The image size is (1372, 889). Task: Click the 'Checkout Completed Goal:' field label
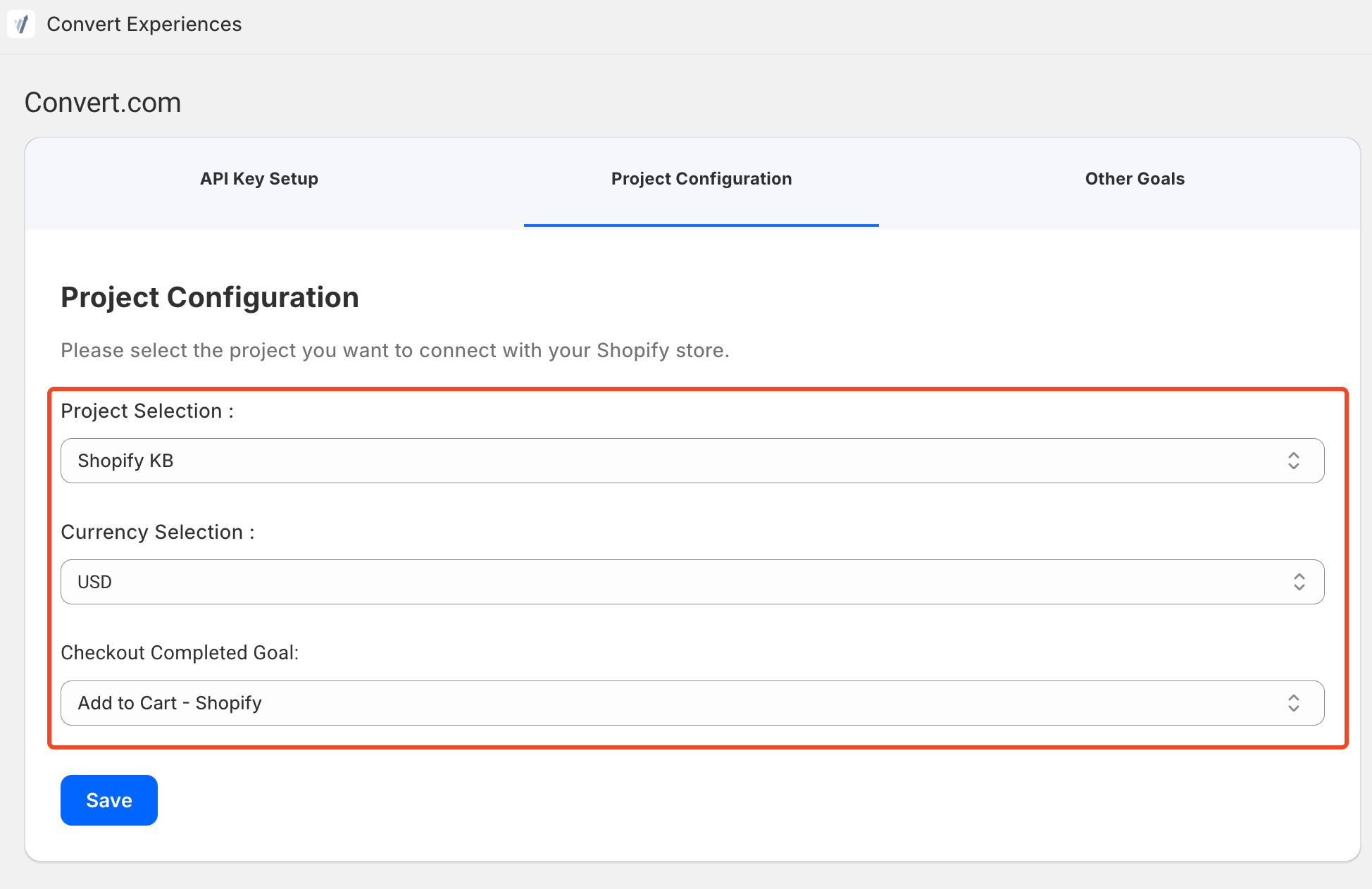click(180, 653)
